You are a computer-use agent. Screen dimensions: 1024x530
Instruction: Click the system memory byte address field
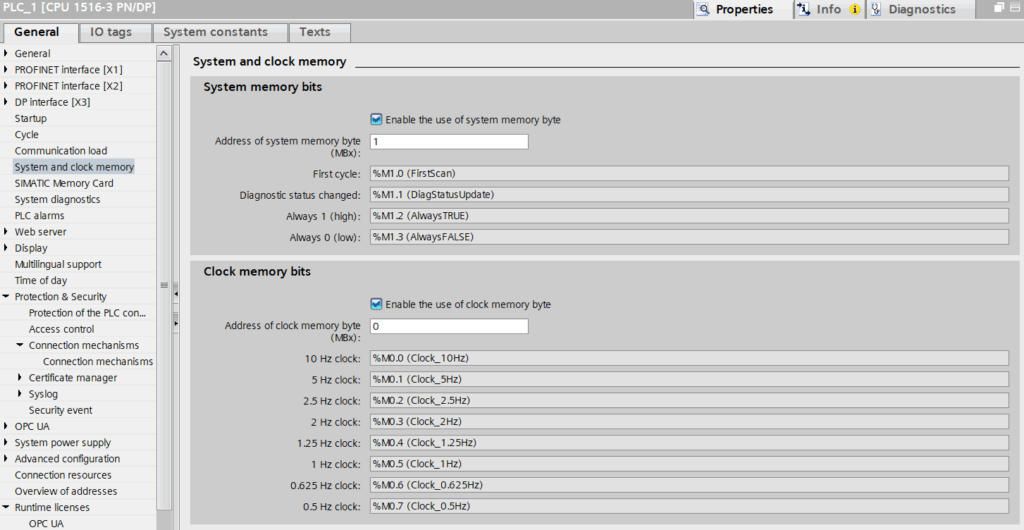coord(448,142)
